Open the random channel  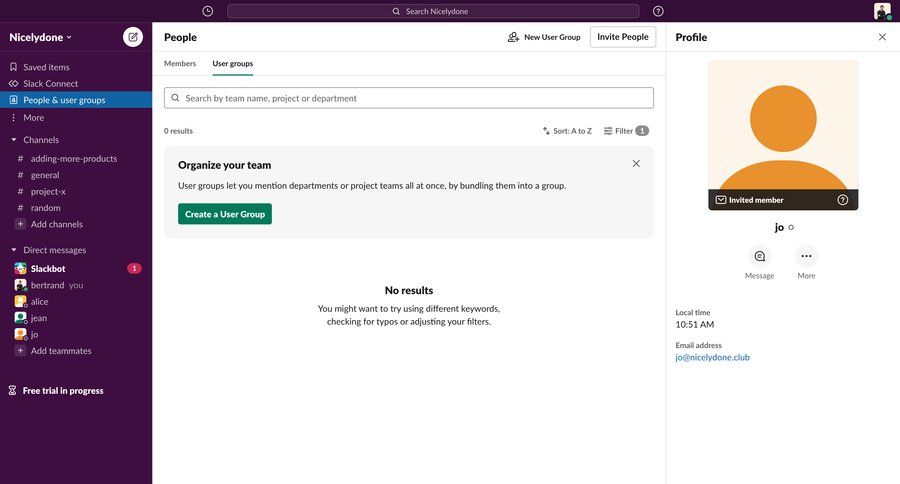(76, 208)
